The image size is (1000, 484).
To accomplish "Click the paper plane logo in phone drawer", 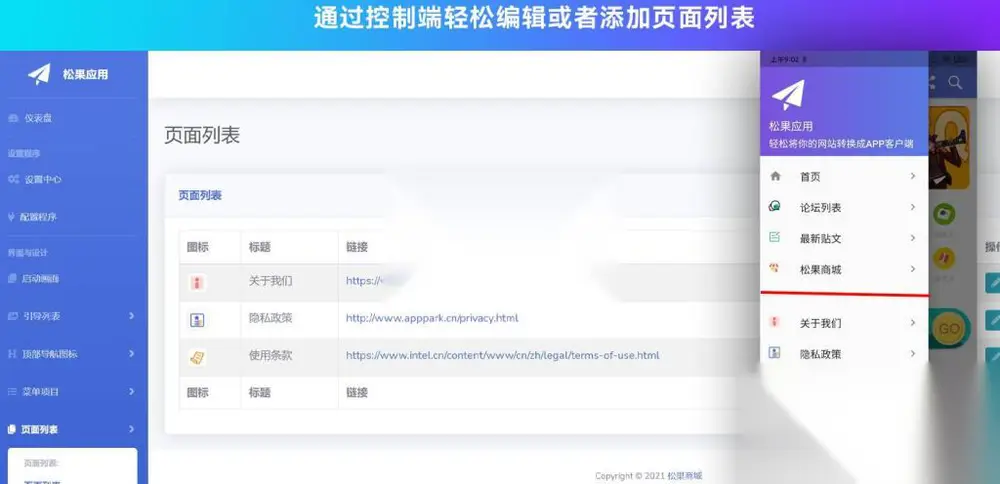I will (788, 95).
